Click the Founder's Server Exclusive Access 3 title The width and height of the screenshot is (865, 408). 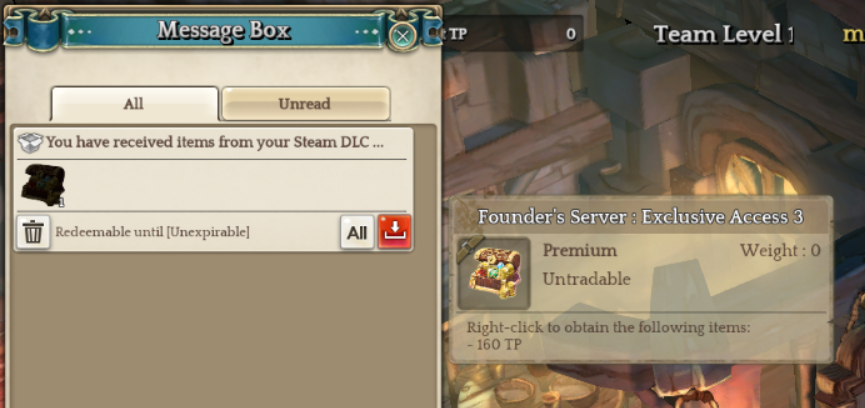click(x=640, y=217)
